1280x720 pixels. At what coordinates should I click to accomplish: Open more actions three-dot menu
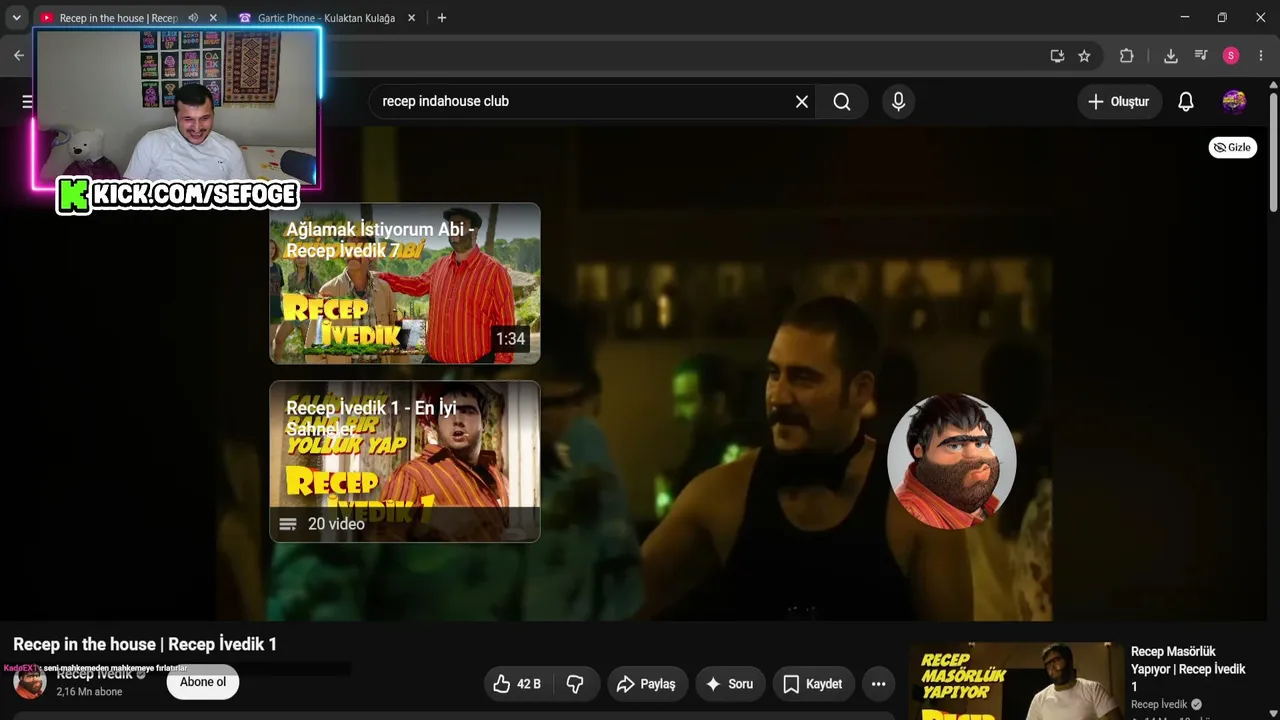point(878,684)
